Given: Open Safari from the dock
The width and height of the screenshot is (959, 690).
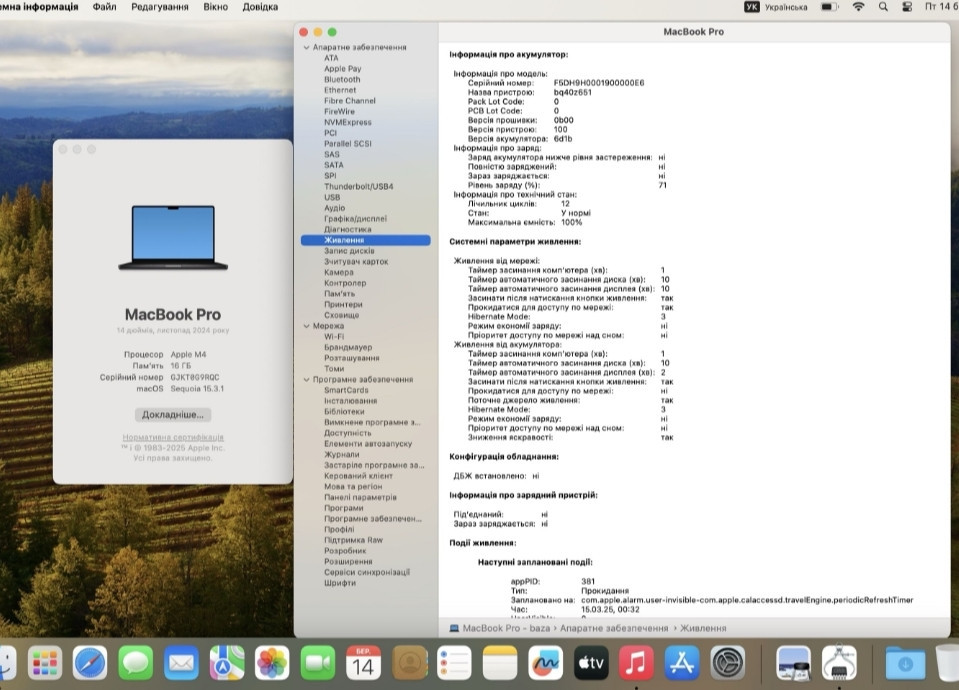Looking at the screenshot, I should 90,662.
